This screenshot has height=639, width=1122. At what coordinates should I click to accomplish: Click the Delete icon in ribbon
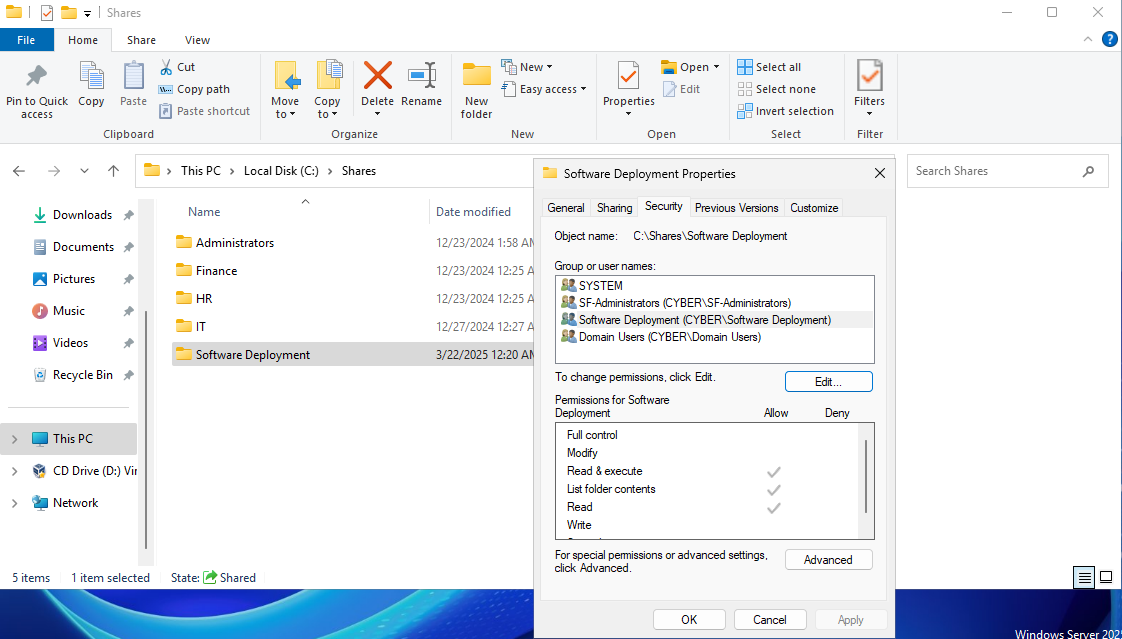377,78
